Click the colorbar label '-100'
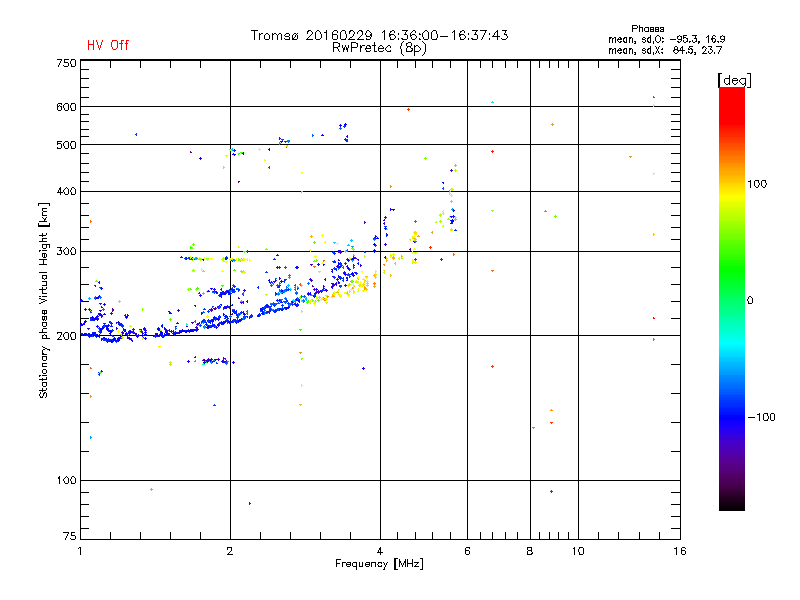Viewport: 800px width, 600px height. click(761, 417)
